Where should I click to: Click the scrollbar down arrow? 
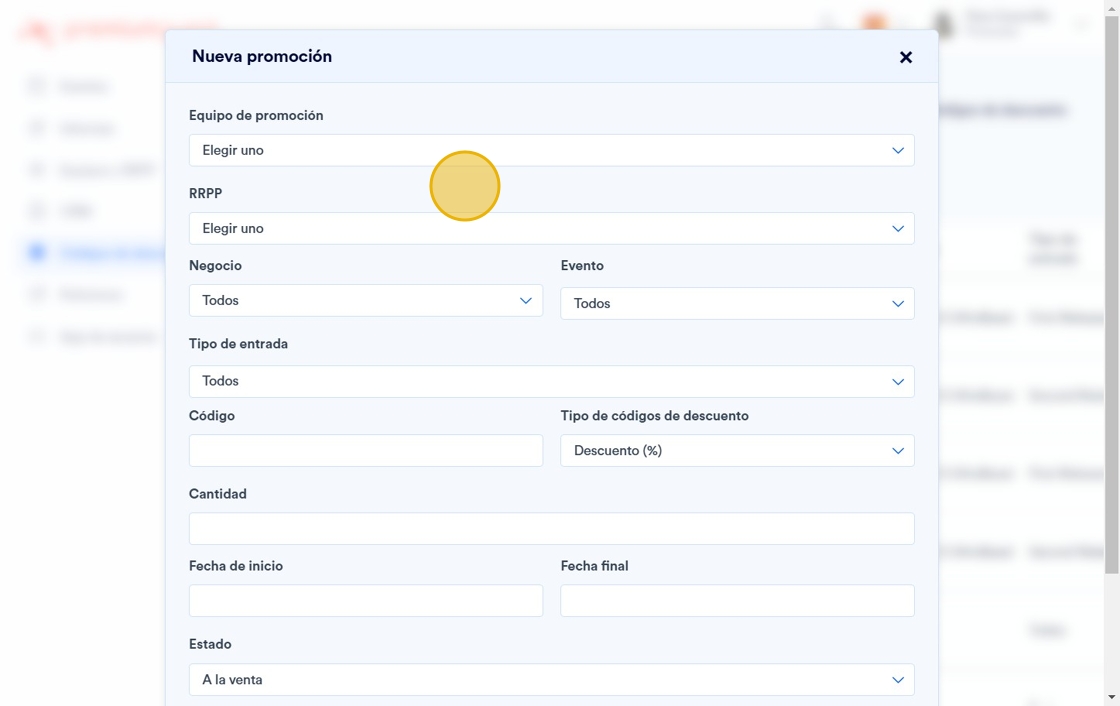coord(1111,697)
